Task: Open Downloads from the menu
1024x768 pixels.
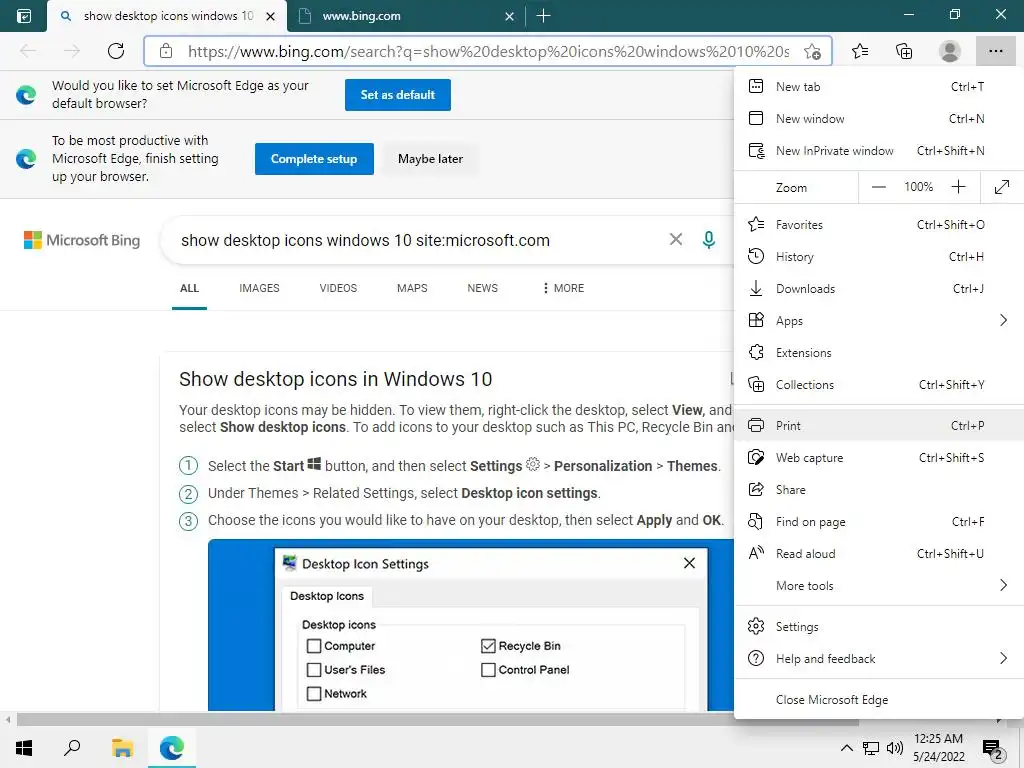Action: (879, 289)
